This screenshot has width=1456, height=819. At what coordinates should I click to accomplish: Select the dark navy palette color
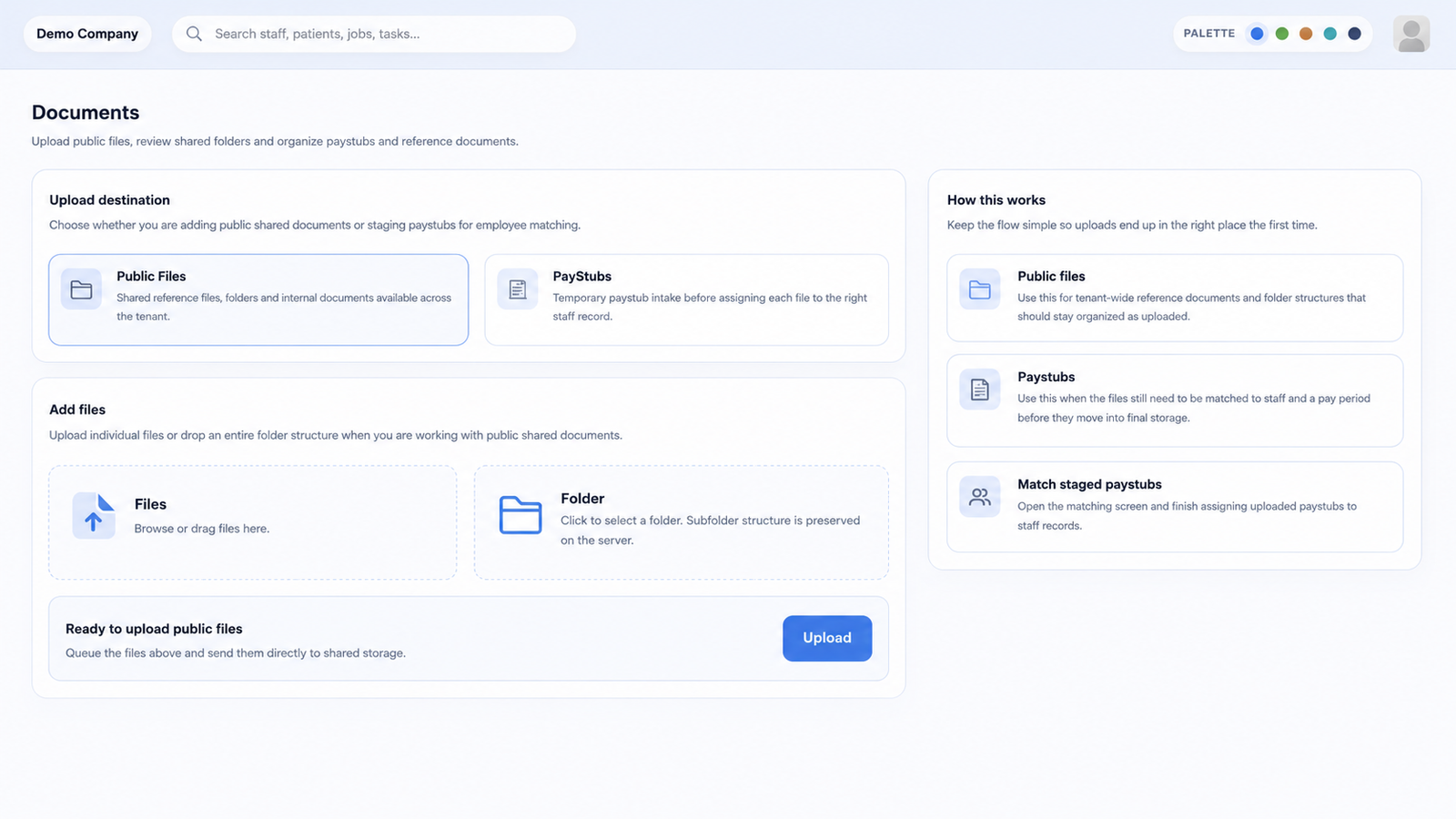[x=1355, y=34]
